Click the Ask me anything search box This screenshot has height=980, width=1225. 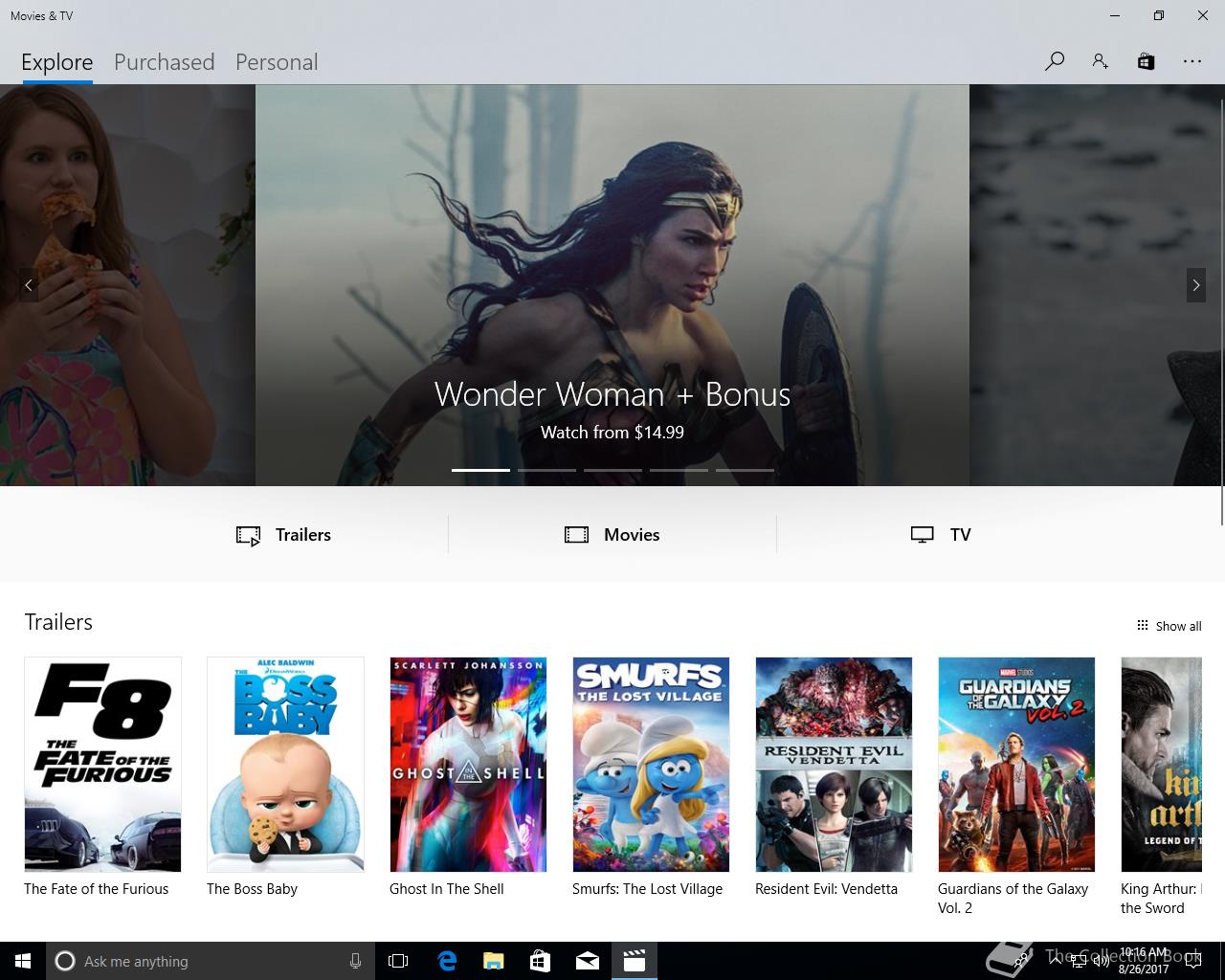point(209,961)
